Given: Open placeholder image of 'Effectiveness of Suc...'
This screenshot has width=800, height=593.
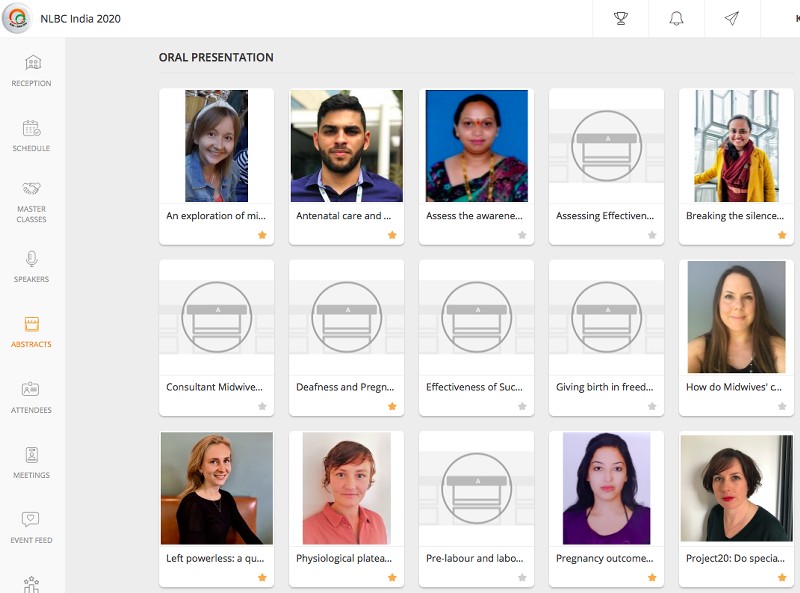Looking at the screenshot, I should pyautogui.click(x=477, y=317).
